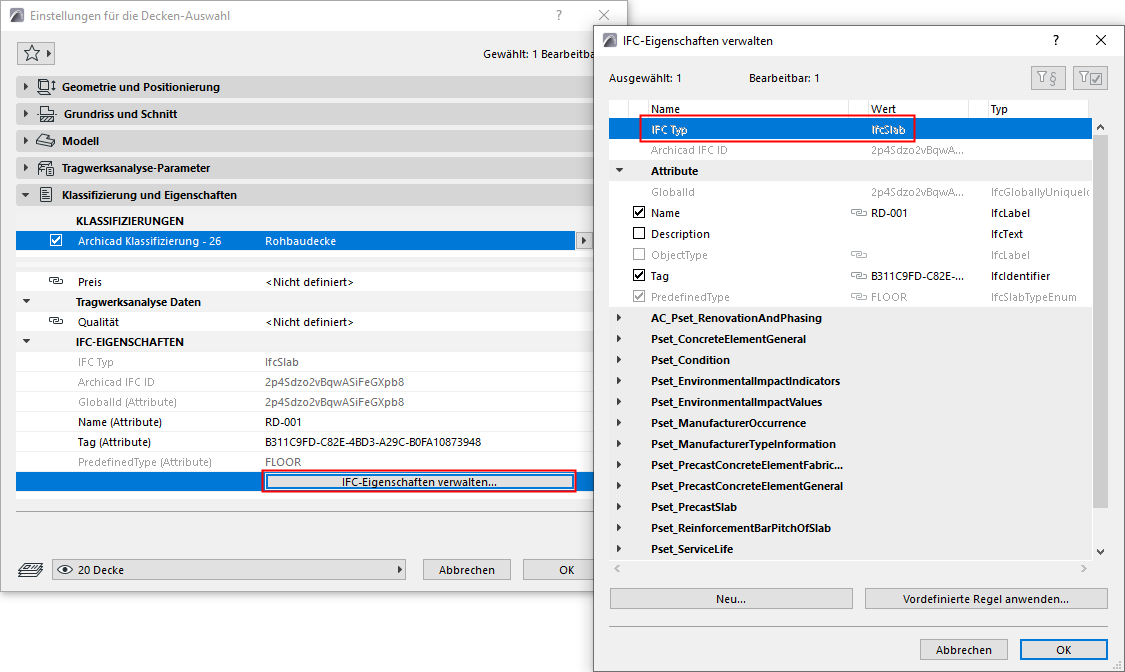Viewport: 1125px width, 672px height.
Task: Click vertical scrollbar up arrow in IFC list
Action: pos(1100,127)
